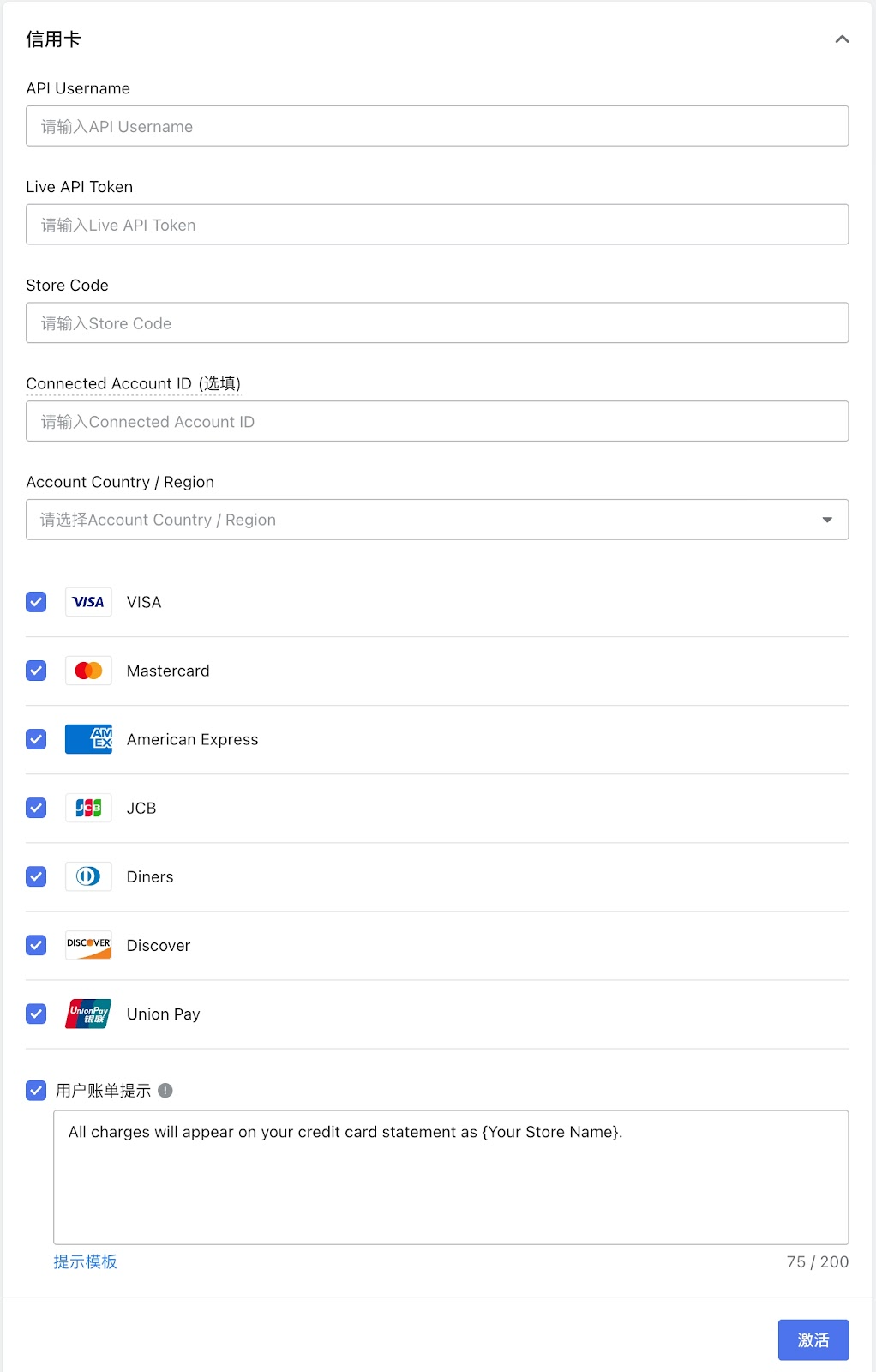Click the VISA card logo icon
Image resolution: width=876 pixels, height=1372 pixels.
[88, 602]
